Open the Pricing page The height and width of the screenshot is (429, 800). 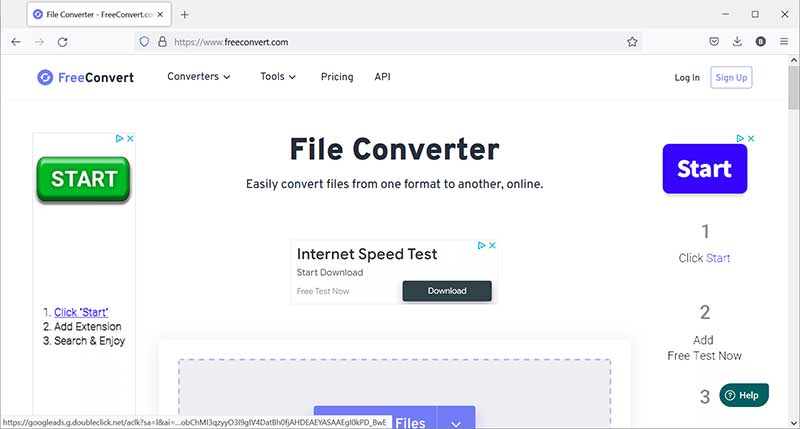click(x=337, y=77)
